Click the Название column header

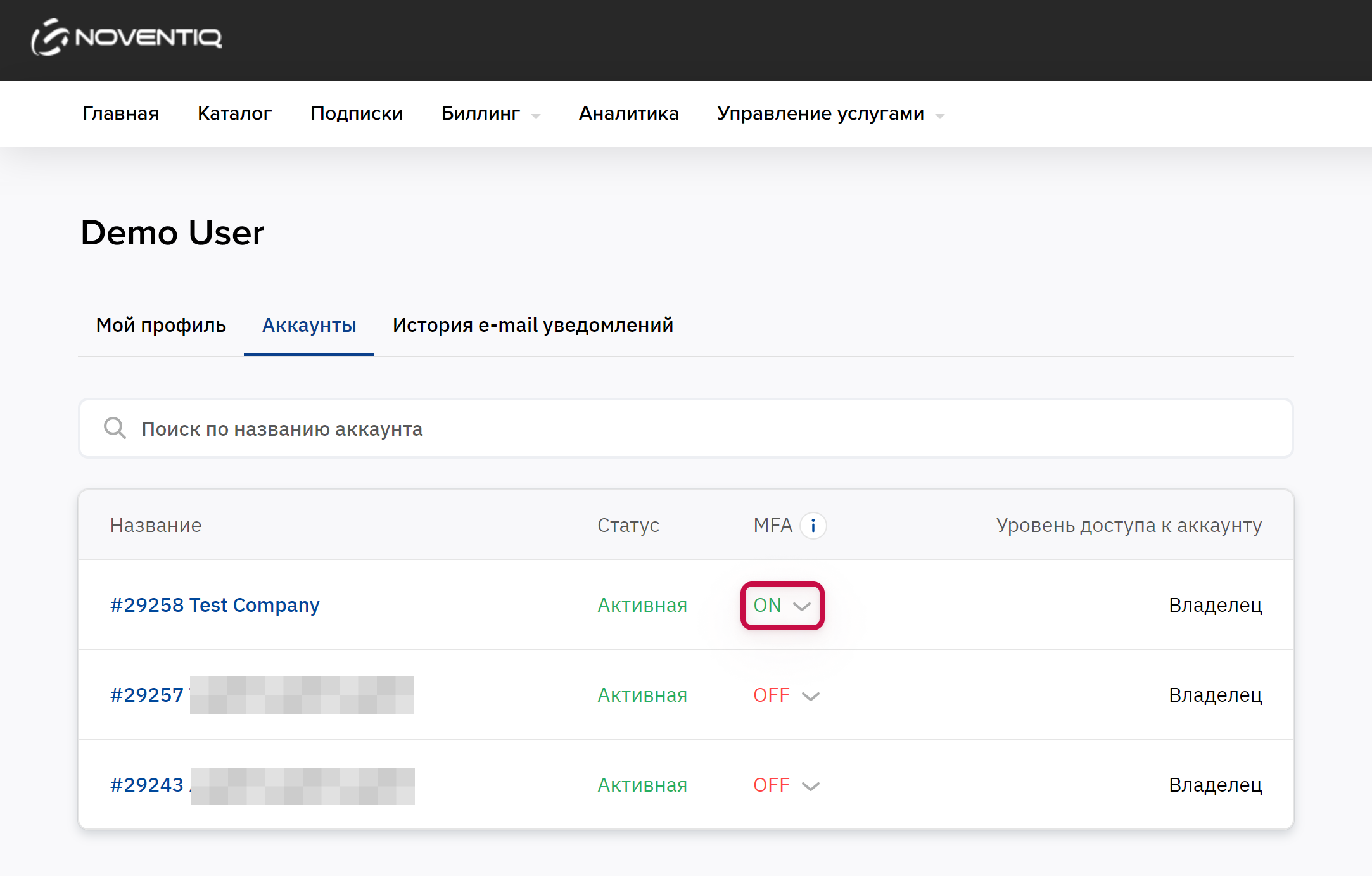156,525
